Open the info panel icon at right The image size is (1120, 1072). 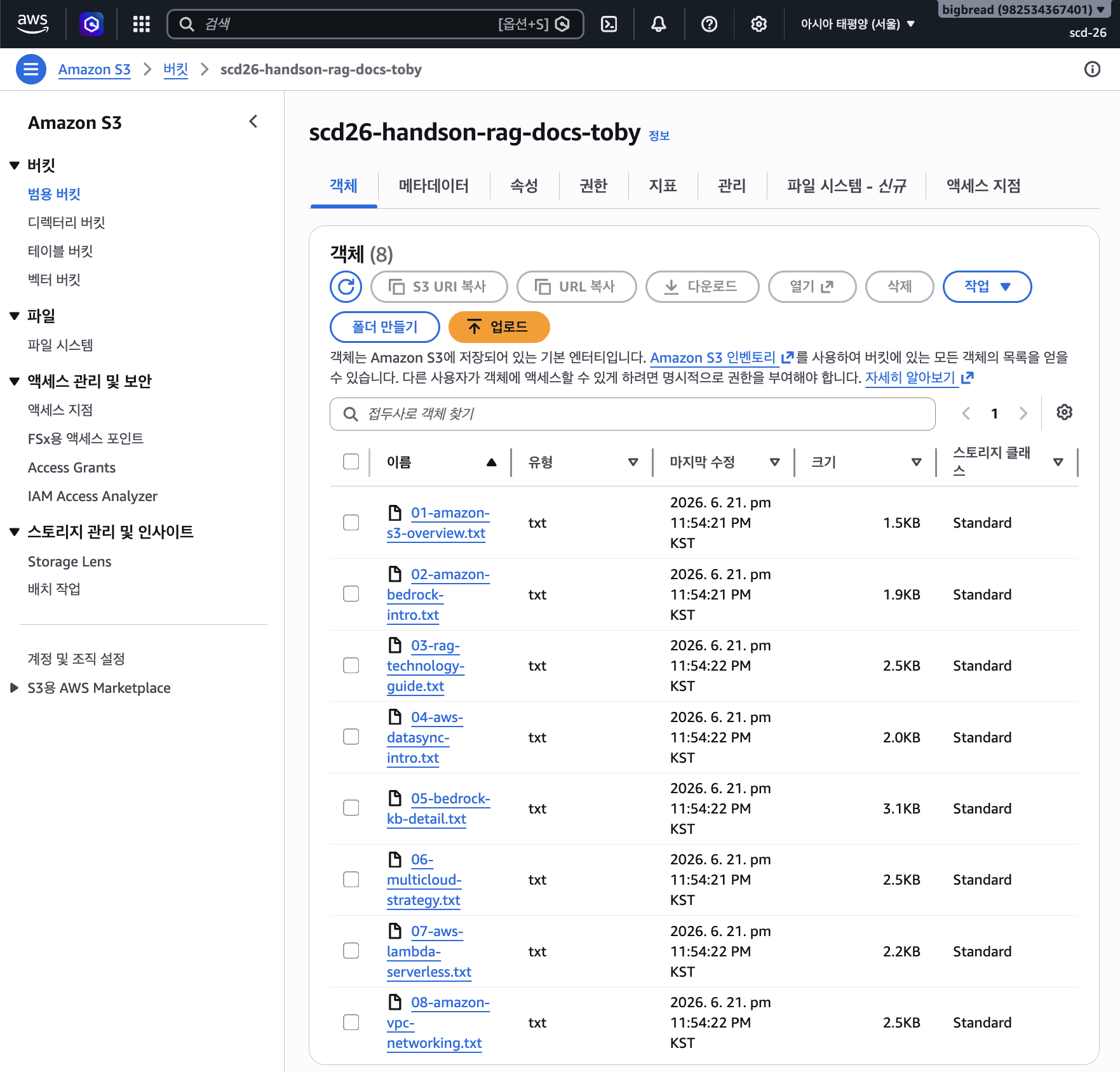1092,69
